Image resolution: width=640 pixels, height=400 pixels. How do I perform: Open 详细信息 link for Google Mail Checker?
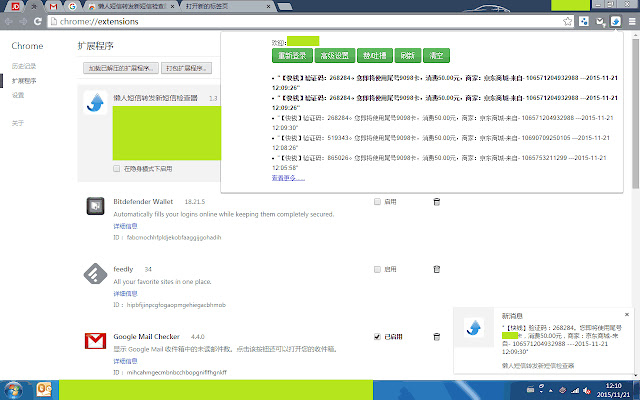[125, 361]
